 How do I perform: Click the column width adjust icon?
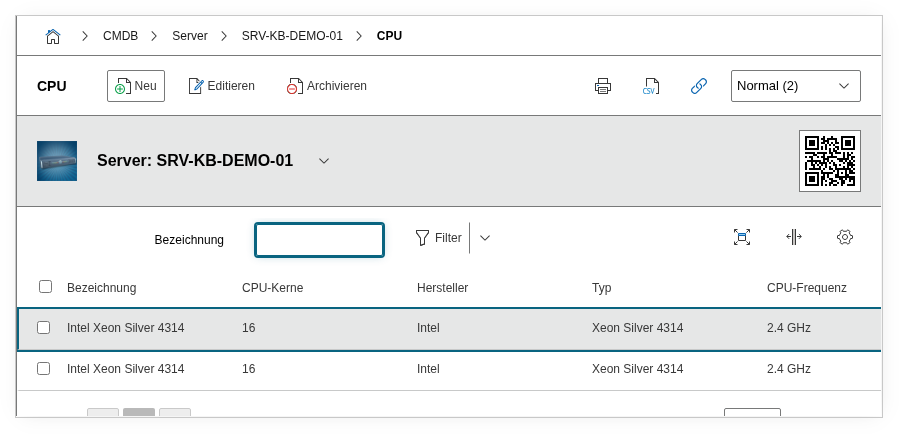click(x=793, y=237)
